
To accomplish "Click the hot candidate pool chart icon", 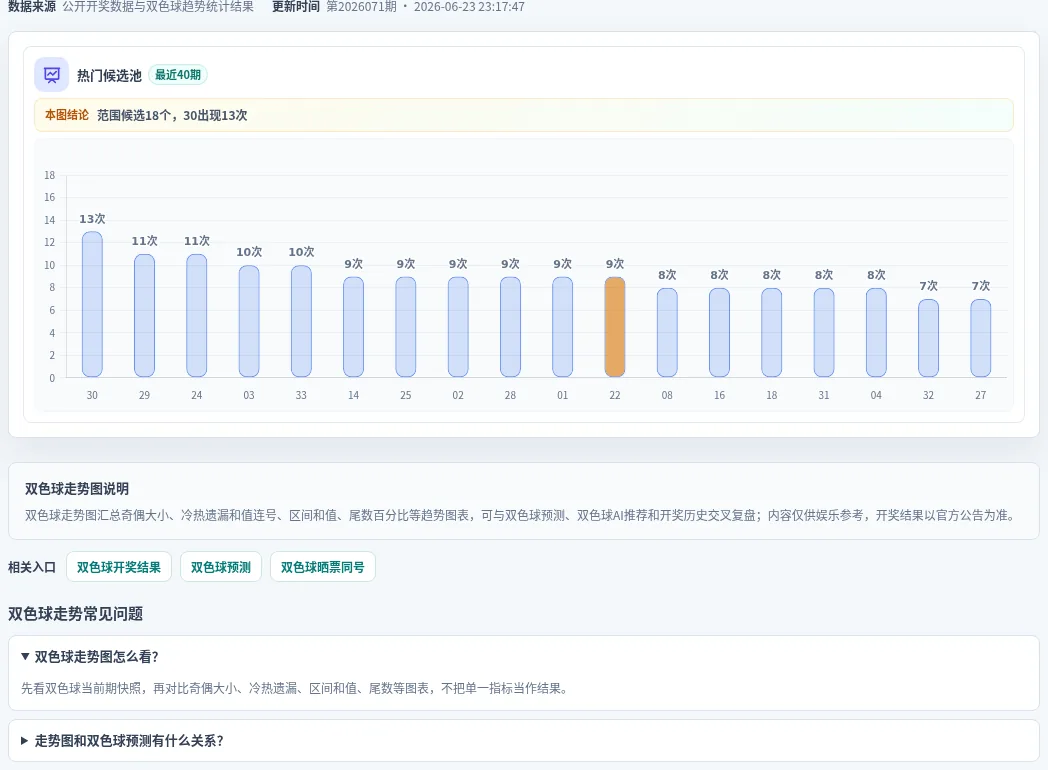I will pos(51,75).
